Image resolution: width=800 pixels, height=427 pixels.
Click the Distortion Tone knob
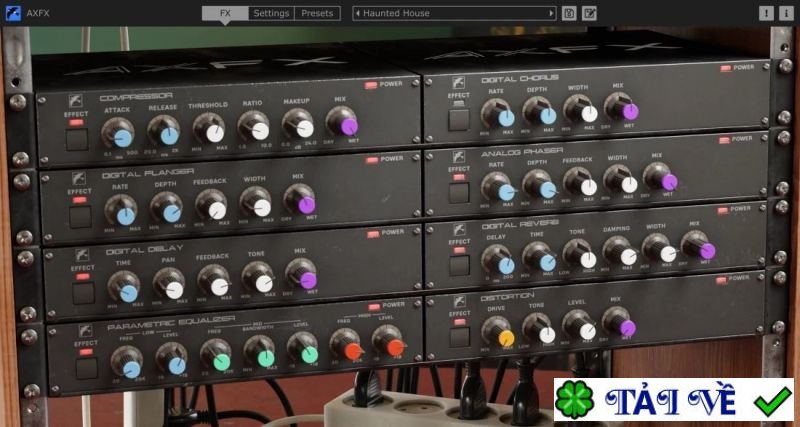539,330
